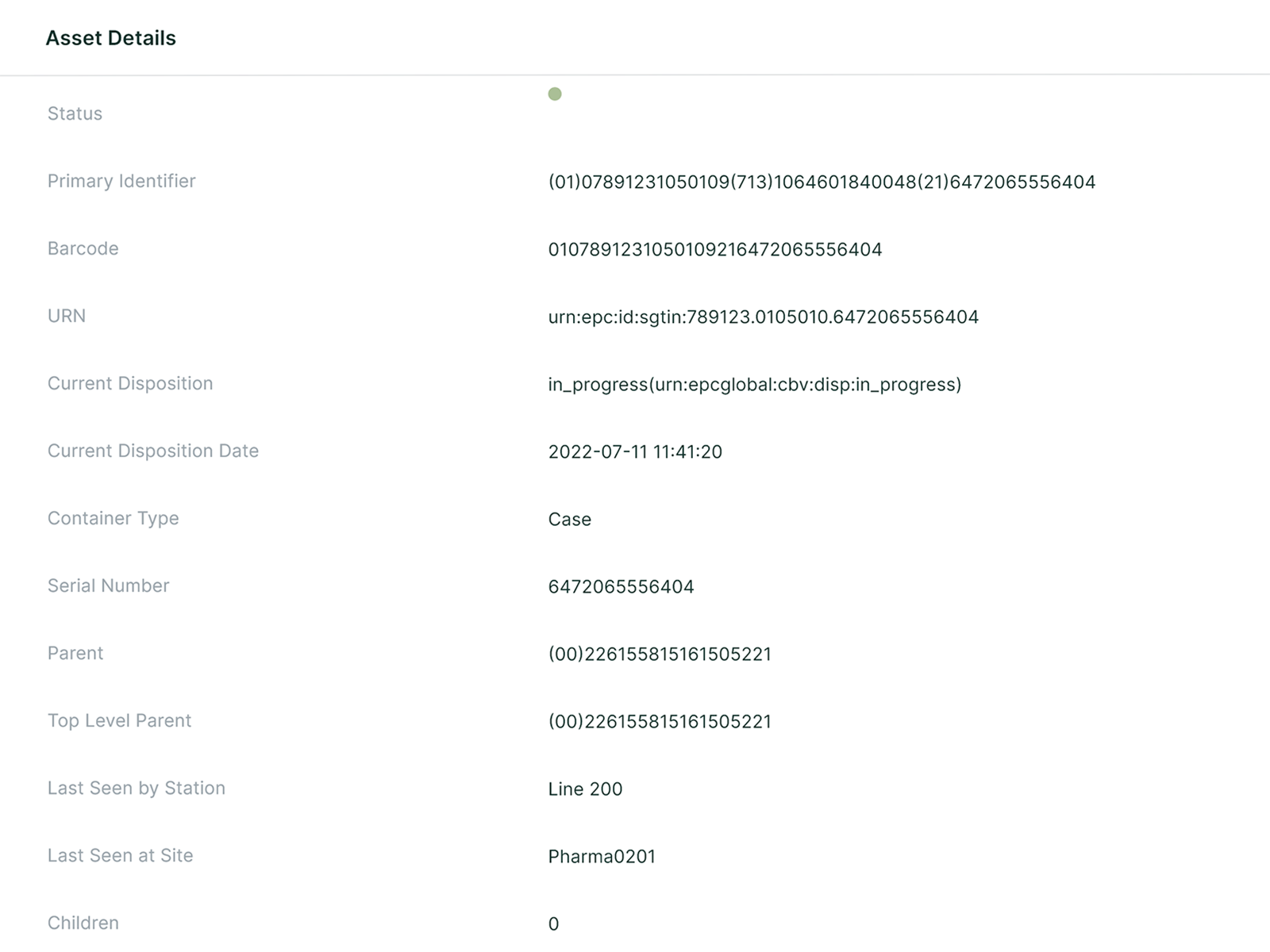Click the Asset Details heading
The height and width of the screenshot is (952, 1270).
(x=110, y=38)
